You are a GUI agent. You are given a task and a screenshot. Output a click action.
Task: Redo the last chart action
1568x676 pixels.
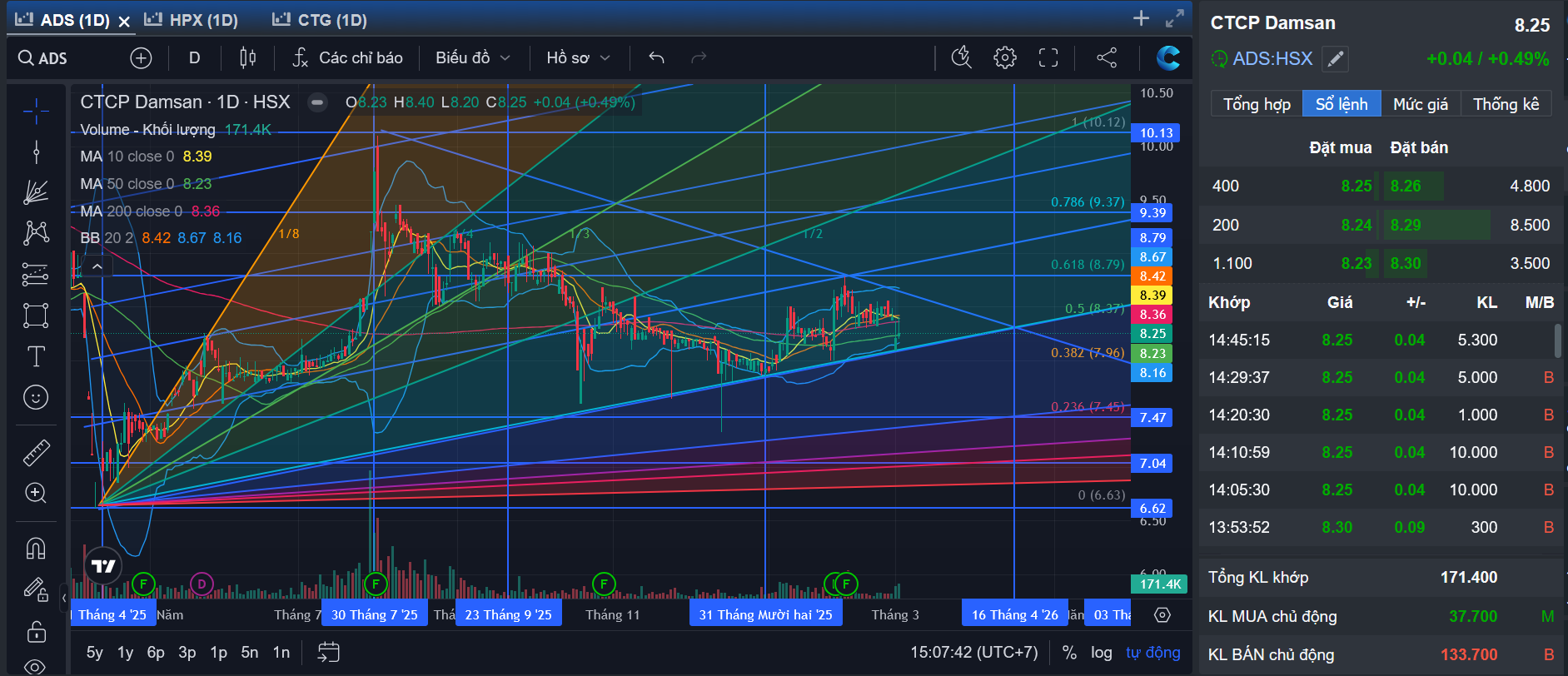coord(699,58)
